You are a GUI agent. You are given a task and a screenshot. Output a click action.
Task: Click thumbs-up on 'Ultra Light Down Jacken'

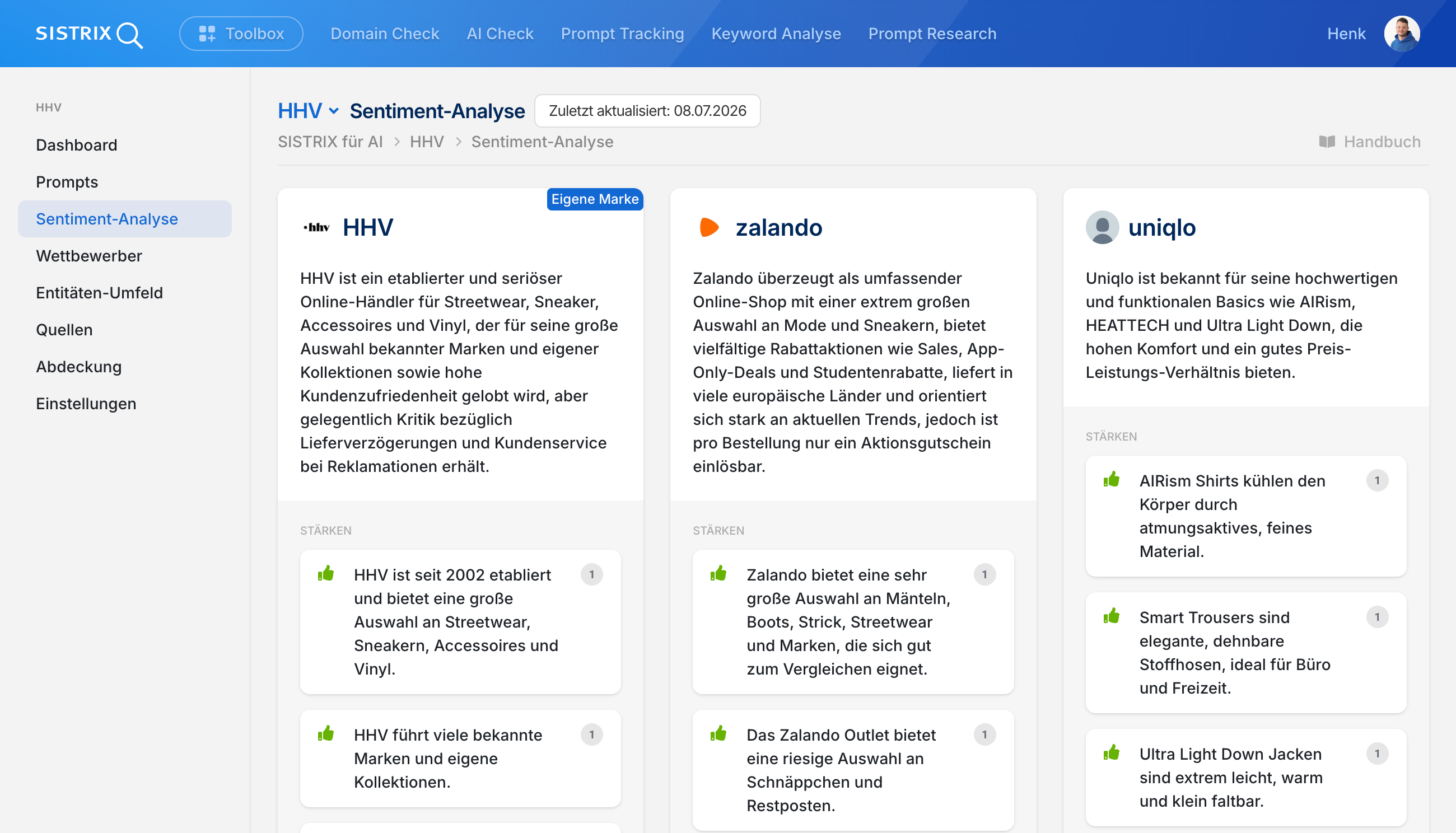click(1112, 754)
